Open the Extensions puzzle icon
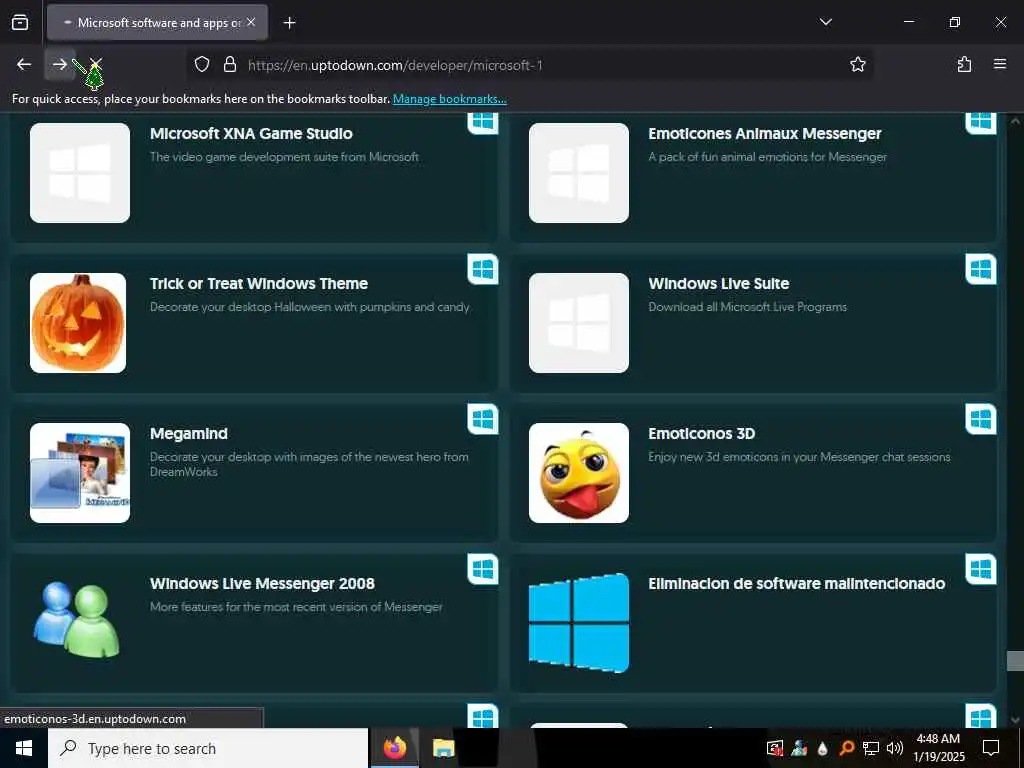 [964, 64]
